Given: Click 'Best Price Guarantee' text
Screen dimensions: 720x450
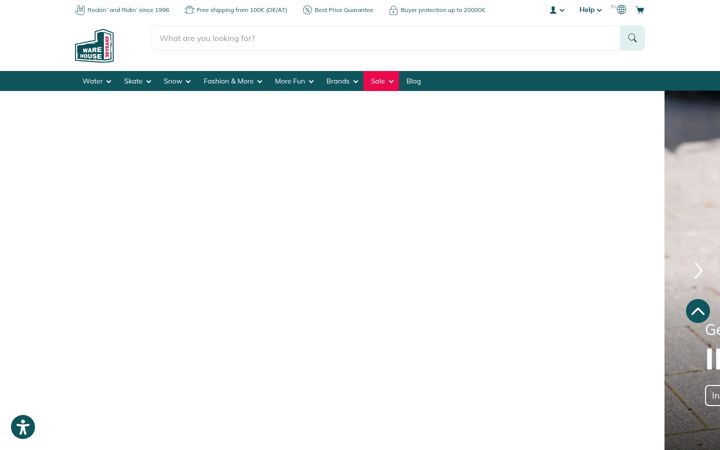Looking at the screenshot, I should click(x=343, y=10).
